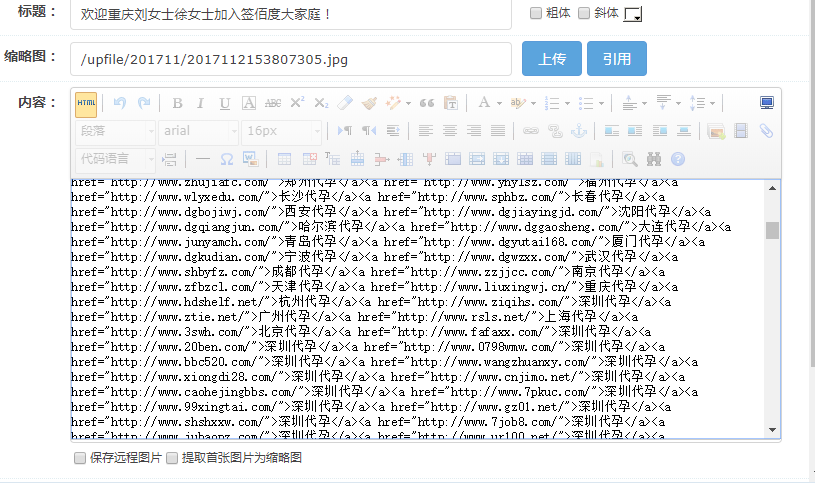Click font color letter A icon
Image resolution: width=815 pixels, height=492 pixels.
484,103
